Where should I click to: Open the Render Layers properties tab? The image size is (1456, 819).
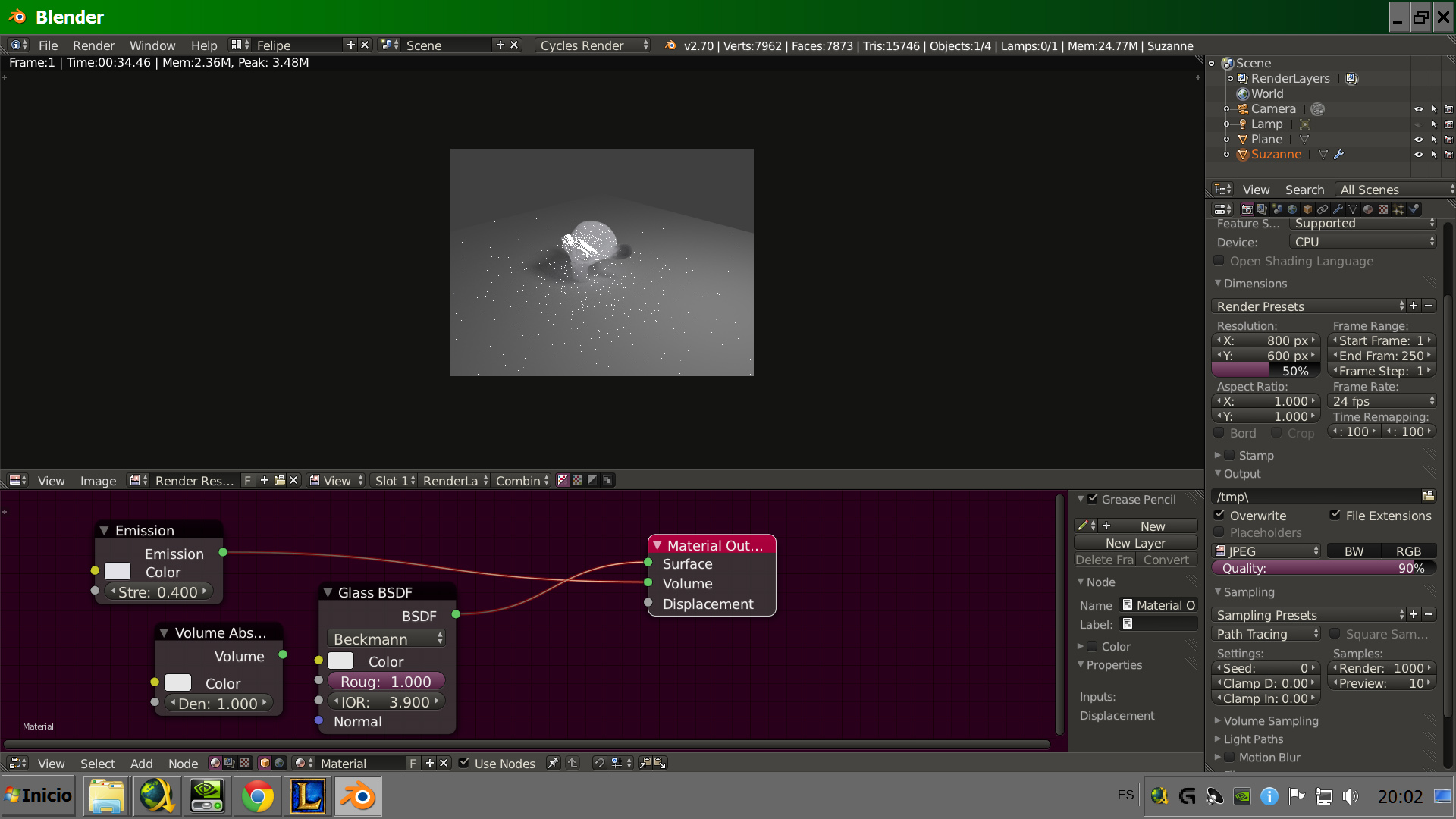[x=1262, y=209]
